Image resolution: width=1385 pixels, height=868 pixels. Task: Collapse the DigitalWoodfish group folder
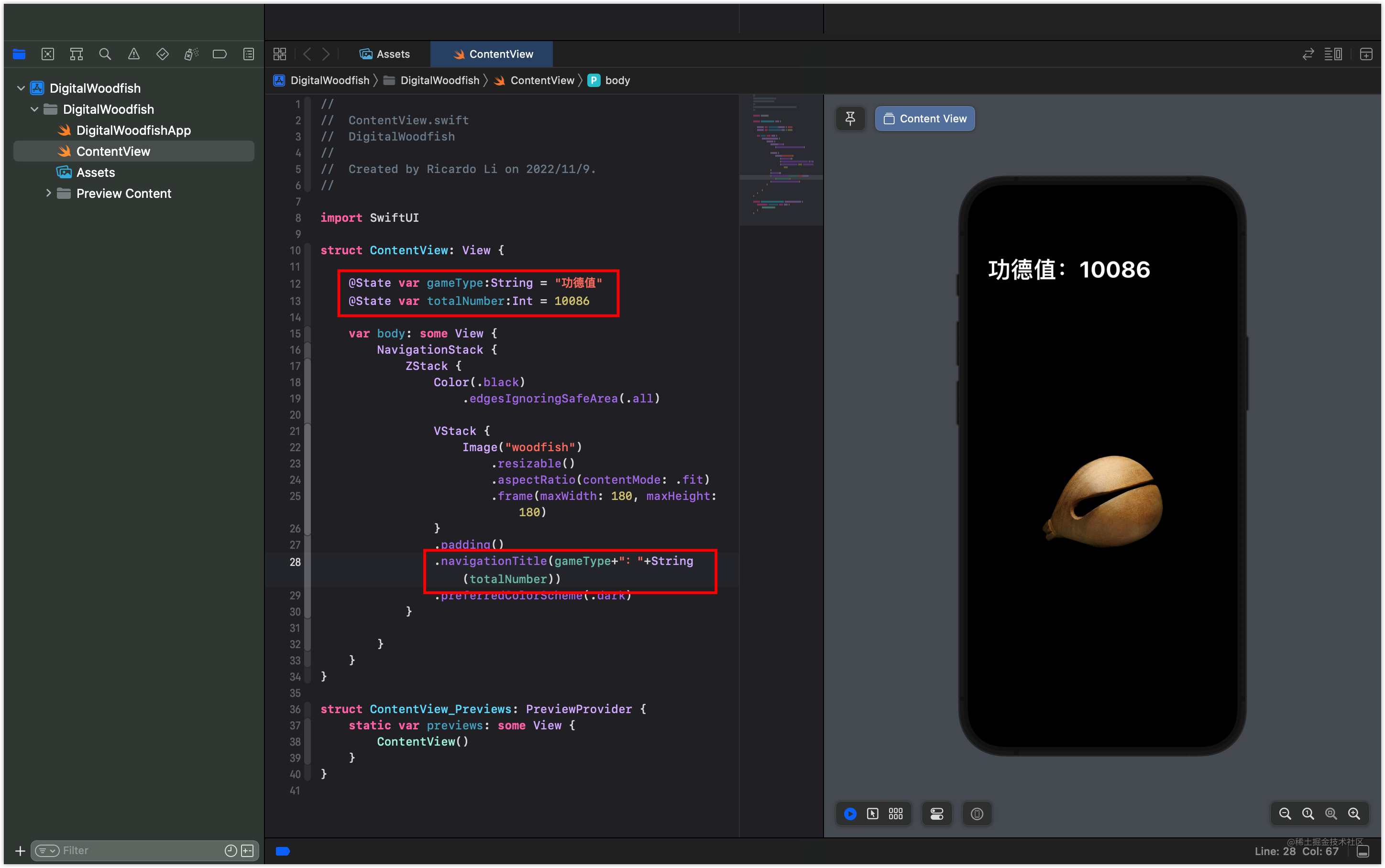(x=34, y=109)
